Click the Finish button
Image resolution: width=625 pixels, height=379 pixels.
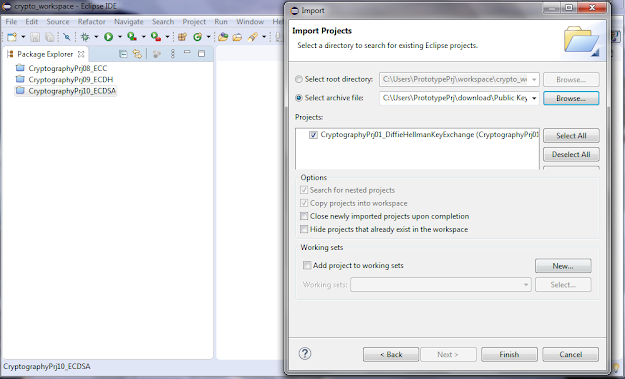click(x=509, y=354)
